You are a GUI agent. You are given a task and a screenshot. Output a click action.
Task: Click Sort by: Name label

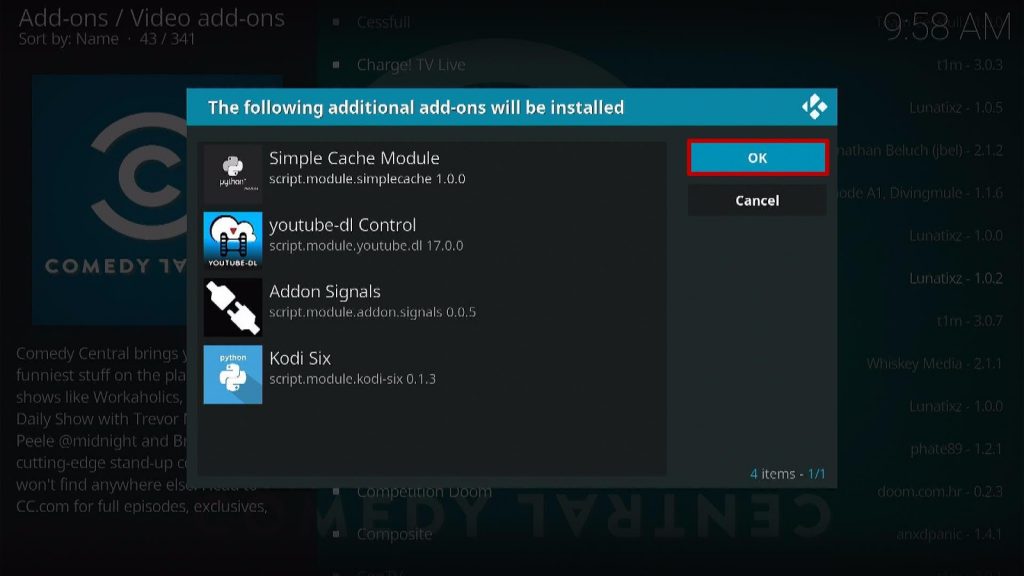click(x=69, y=39)
